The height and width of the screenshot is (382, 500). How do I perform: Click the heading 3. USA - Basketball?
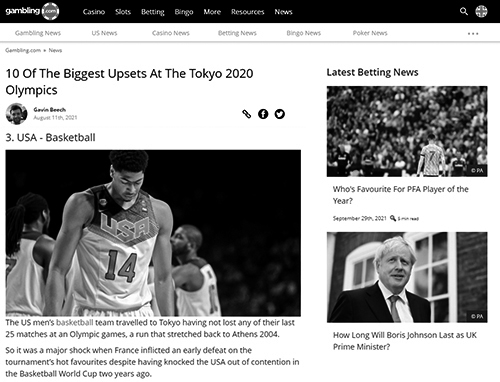[50, 138]
